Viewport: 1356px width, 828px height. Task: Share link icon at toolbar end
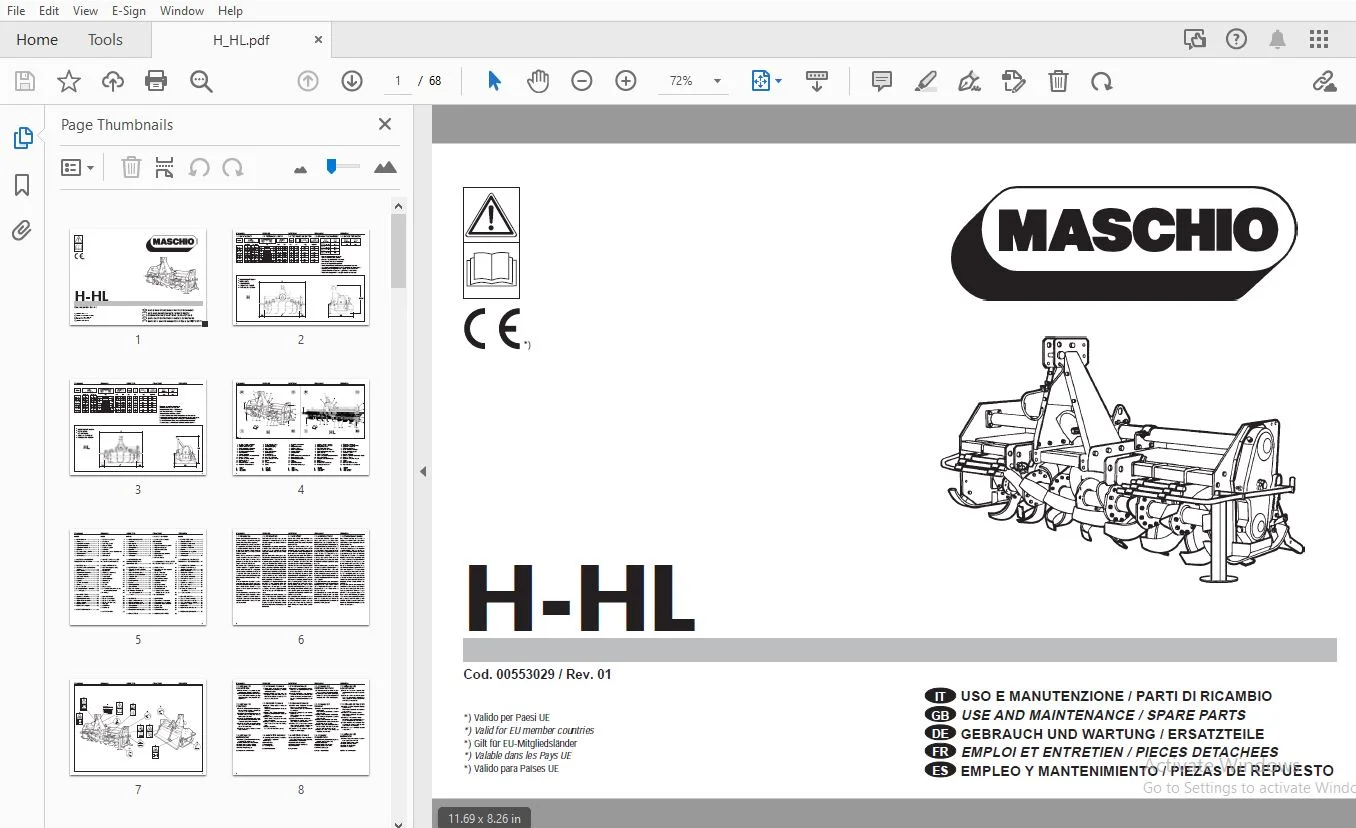pyautogui.click(x=1325, y=82)
